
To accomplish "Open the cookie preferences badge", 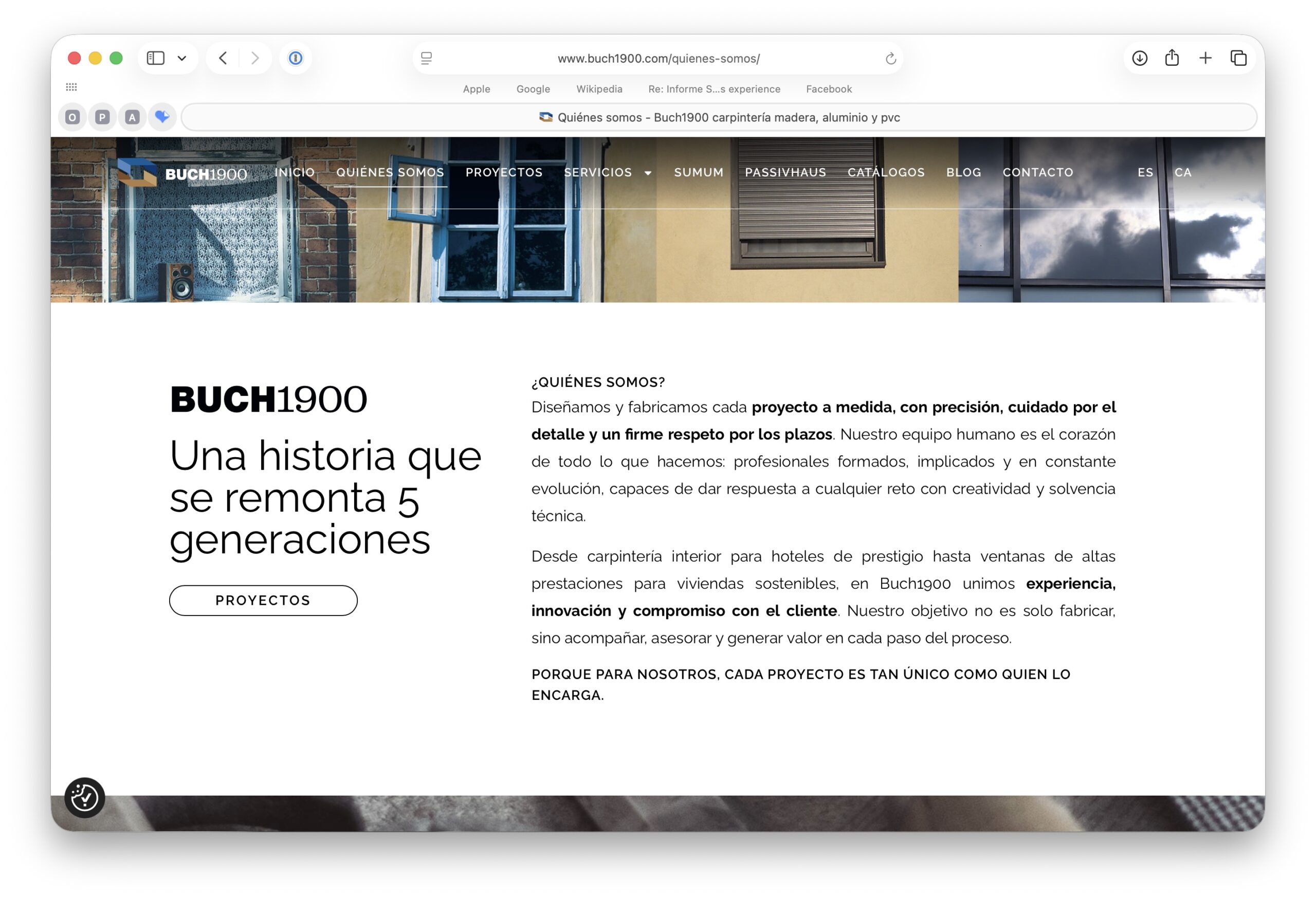I will (84, 797).
